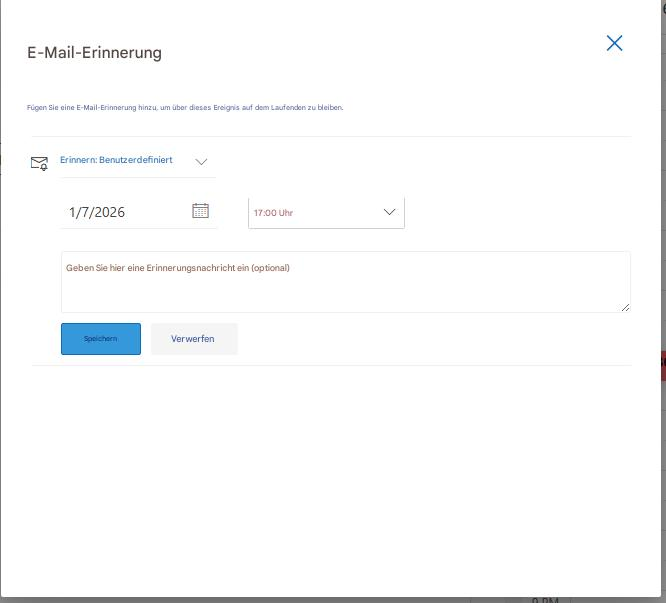Click the text area resize handle
666x603 pixels.
point(625,307)
